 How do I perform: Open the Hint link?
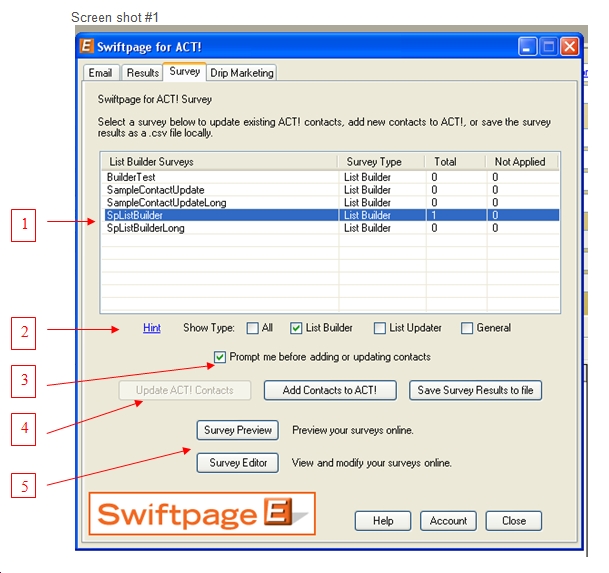152,328
